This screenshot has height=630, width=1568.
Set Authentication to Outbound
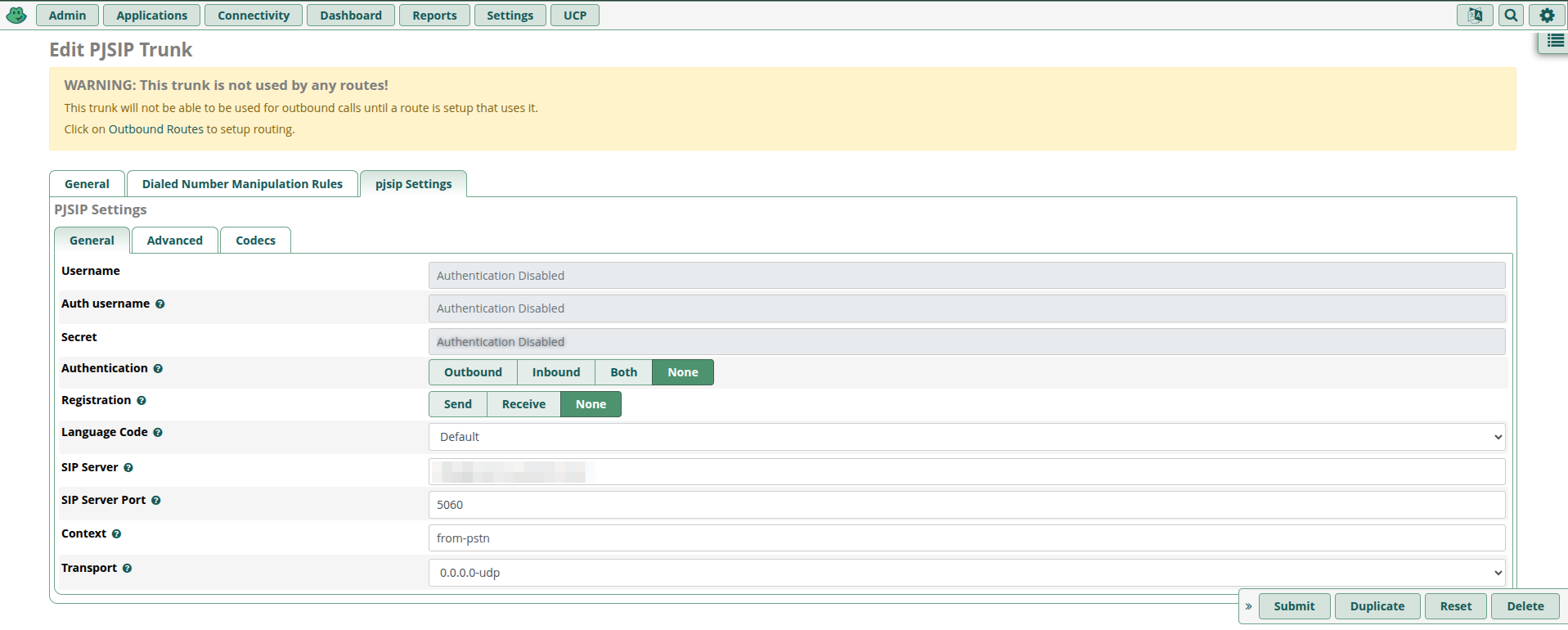[x=473, y=372]
